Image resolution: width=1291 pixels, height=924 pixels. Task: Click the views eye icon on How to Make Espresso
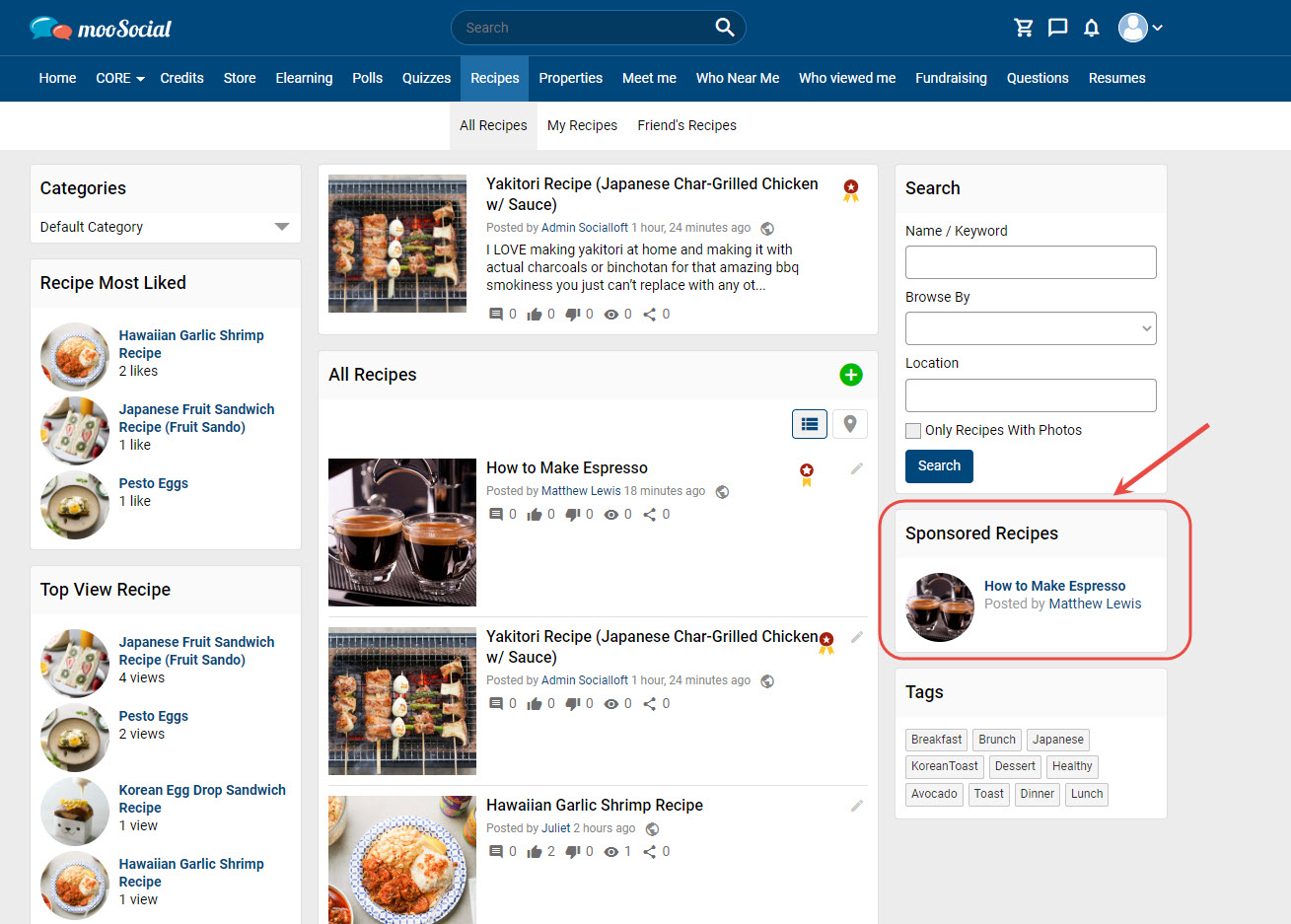point(611,515)
